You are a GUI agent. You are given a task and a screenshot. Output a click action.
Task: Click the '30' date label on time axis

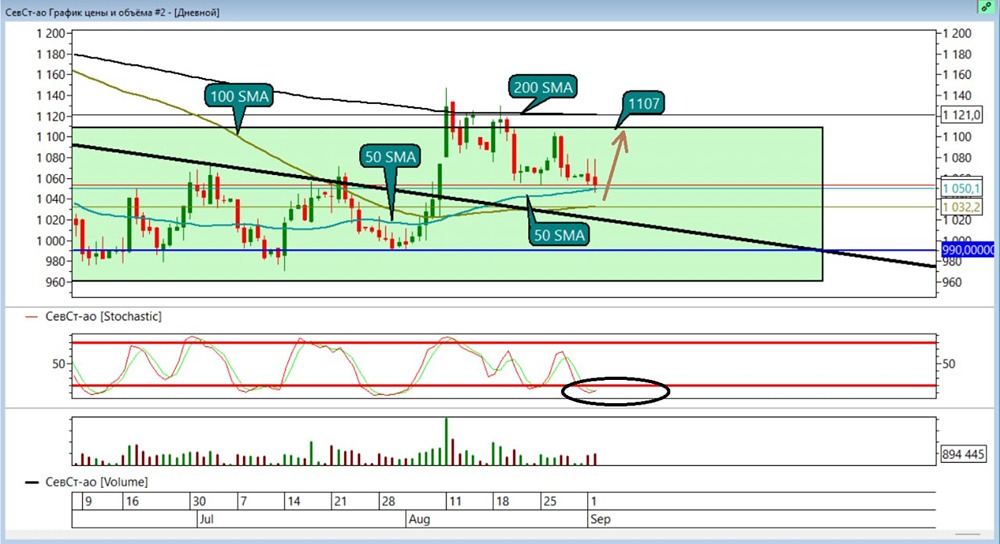[200, 501]
